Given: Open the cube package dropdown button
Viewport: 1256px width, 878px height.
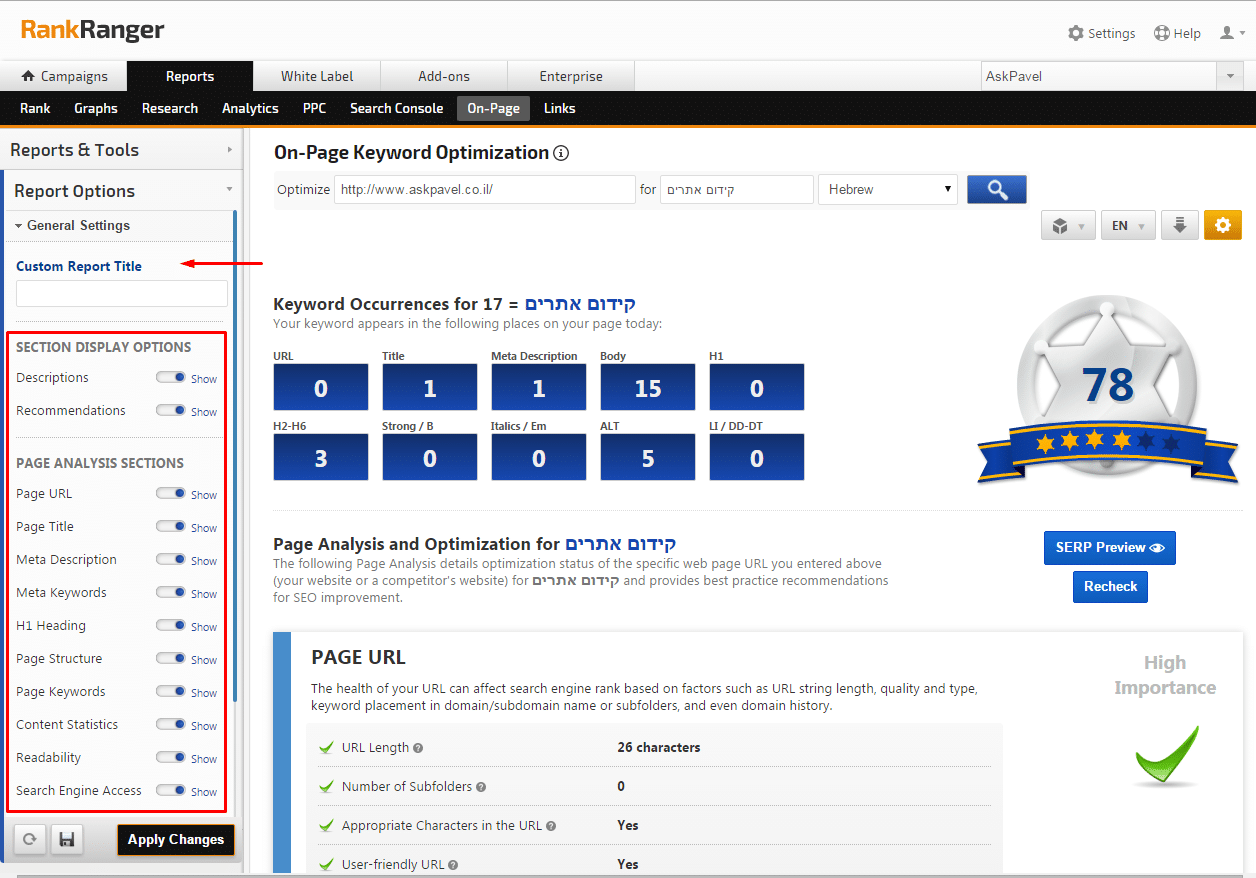Looking at the screenshot, I should [1068, 225].
